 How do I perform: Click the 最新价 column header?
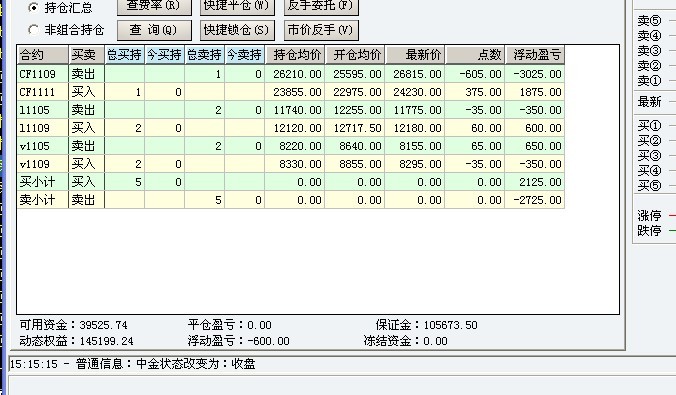415,55
